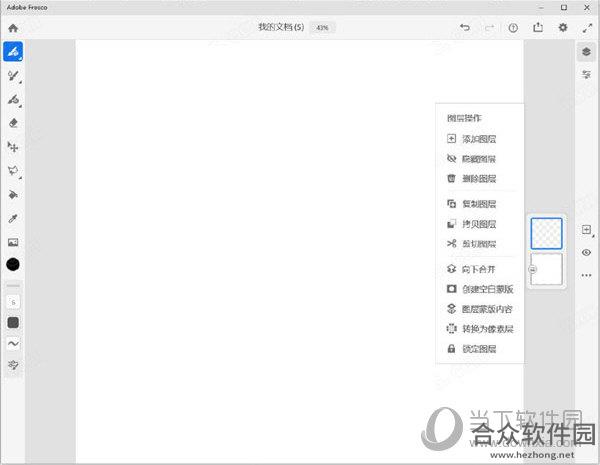The image size is (600, 465).
Task: Open the Place Image tool
Action: pos(13,242)
